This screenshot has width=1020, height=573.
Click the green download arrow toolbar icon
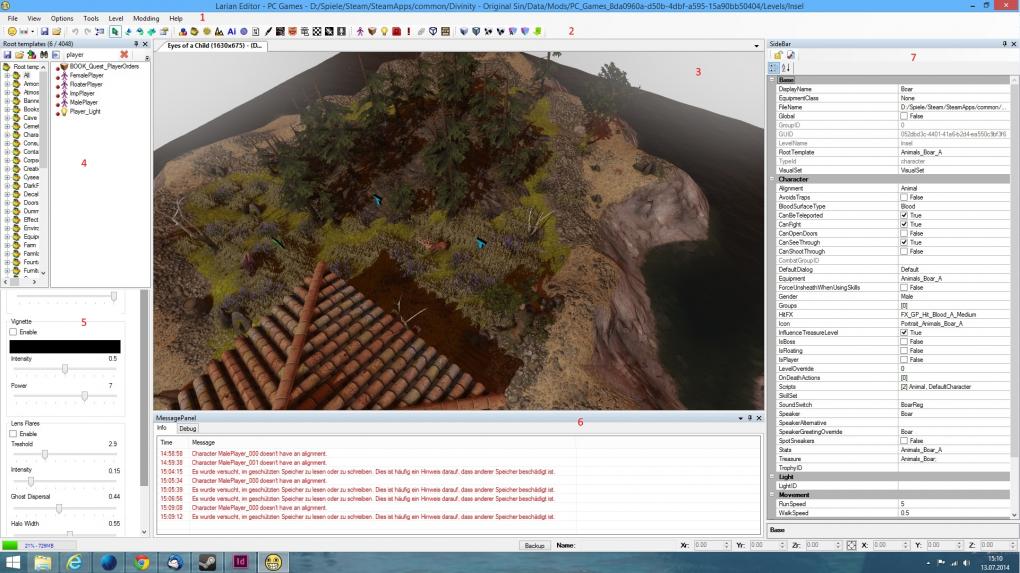(x=538, y=31)
